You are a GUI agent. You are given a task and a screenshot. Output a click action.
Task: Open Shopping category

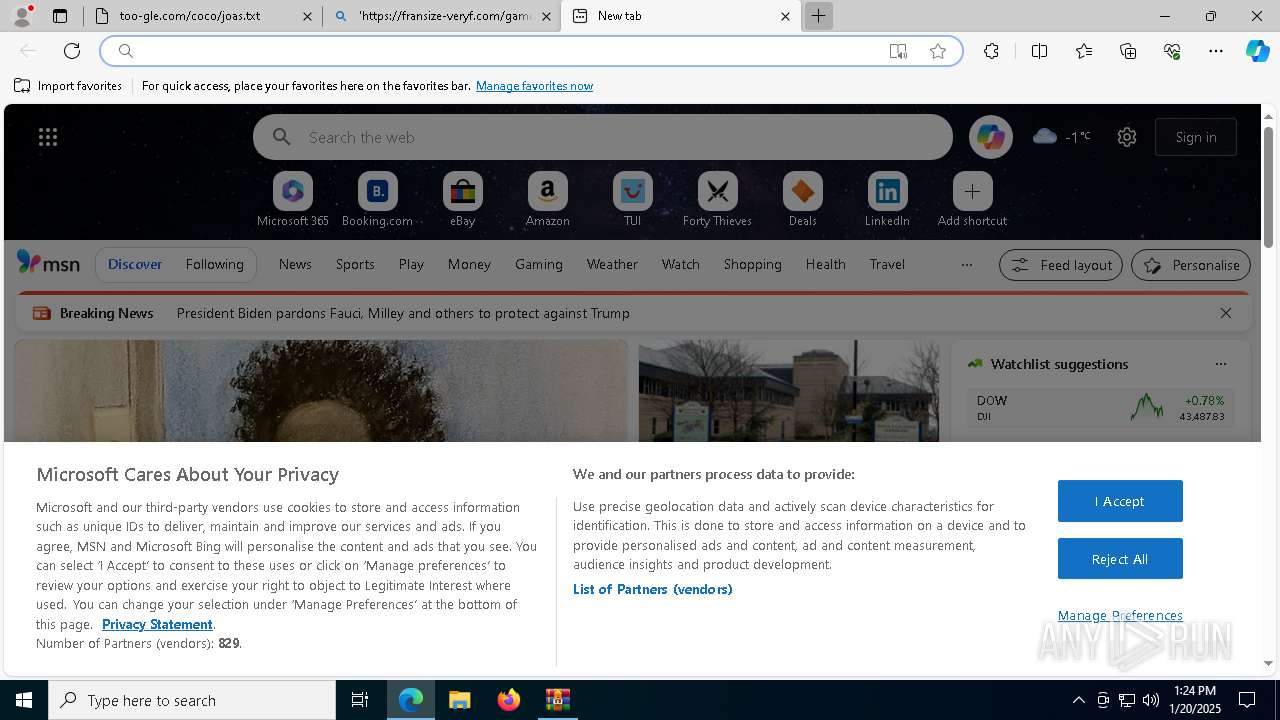(753, 264)
